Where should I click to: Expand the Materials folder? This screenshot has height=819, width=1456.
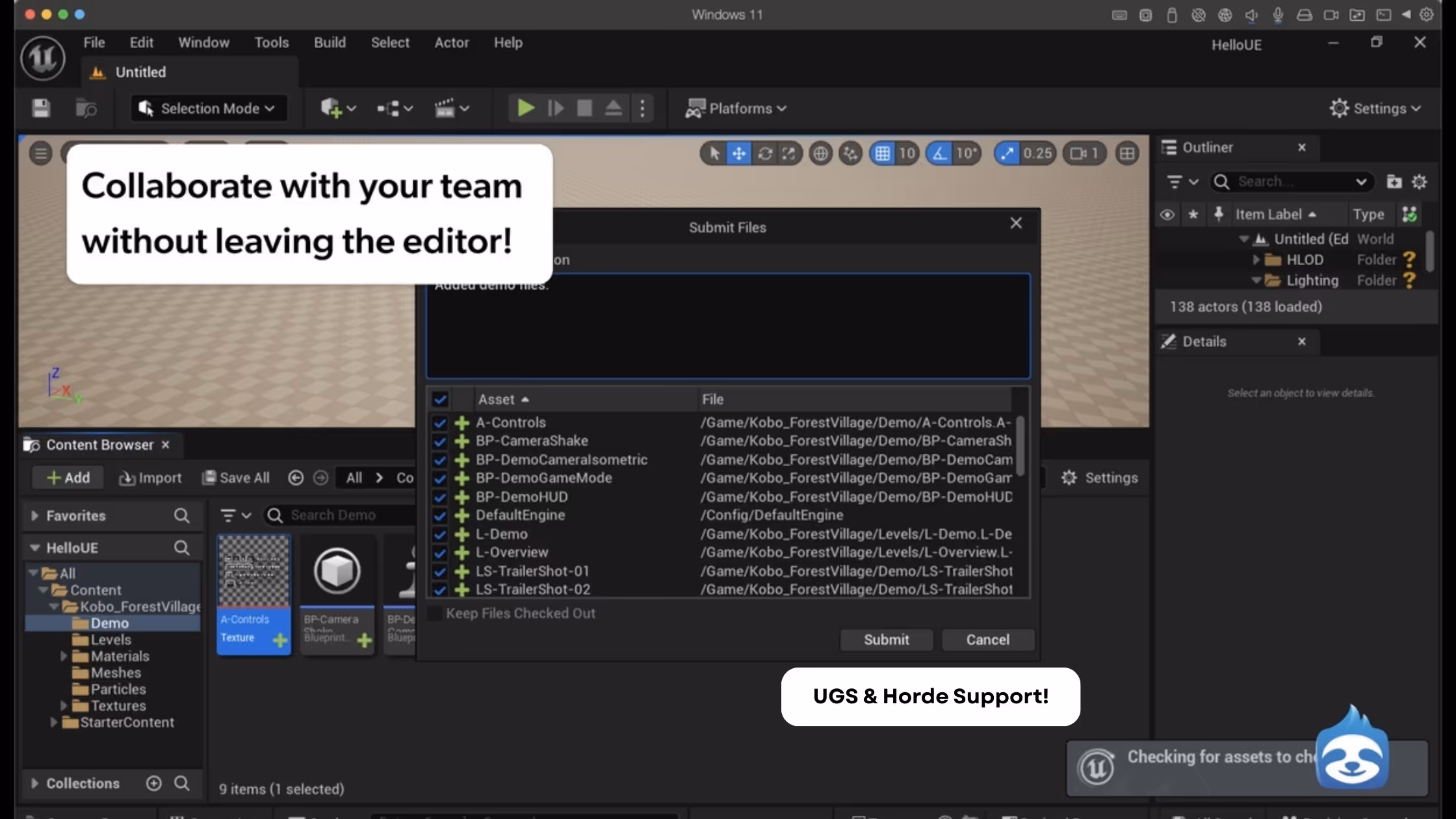coord(64,656)
